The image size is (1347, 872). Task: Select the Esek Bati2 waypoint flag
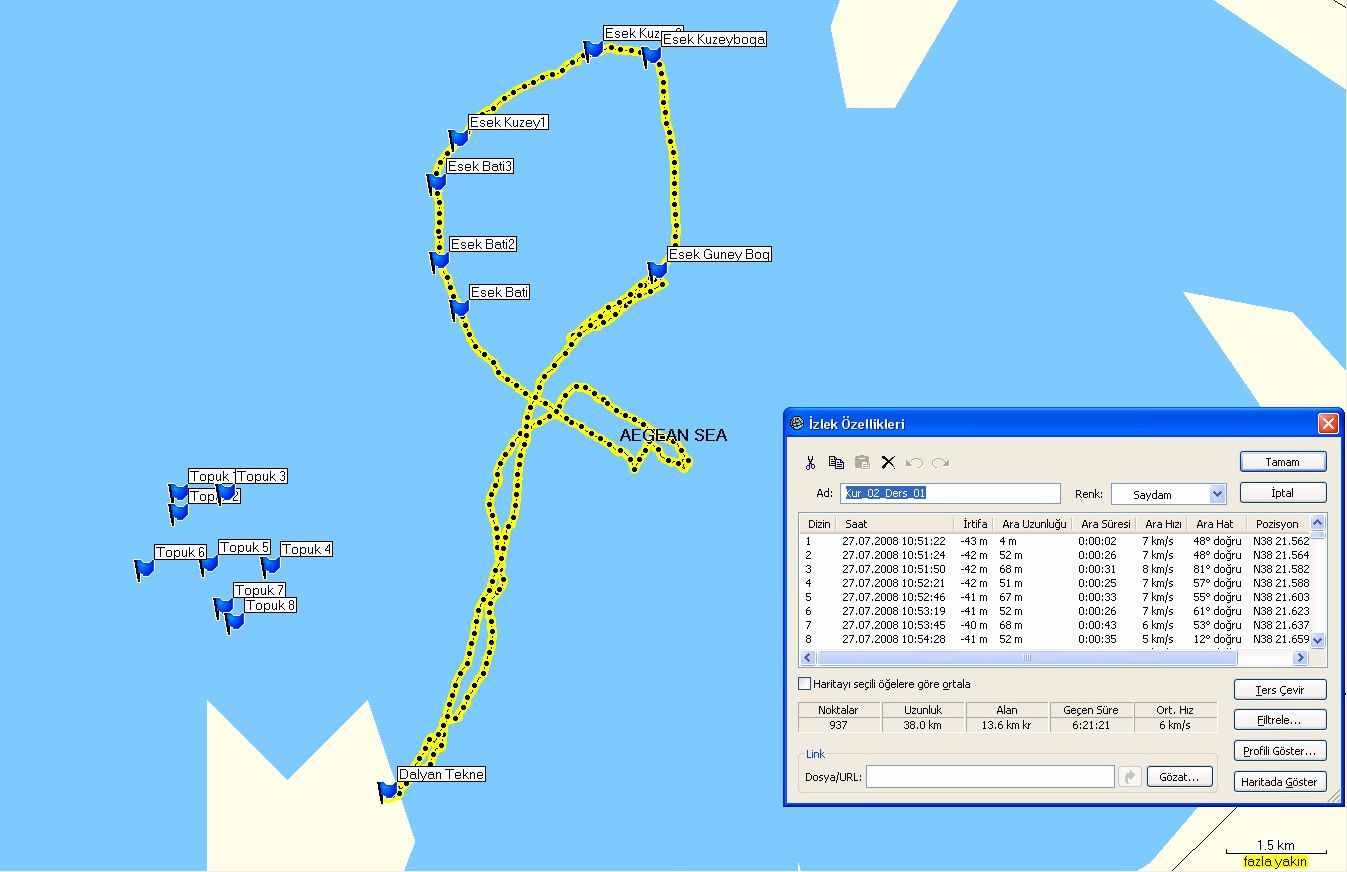(x=439, y=260)
